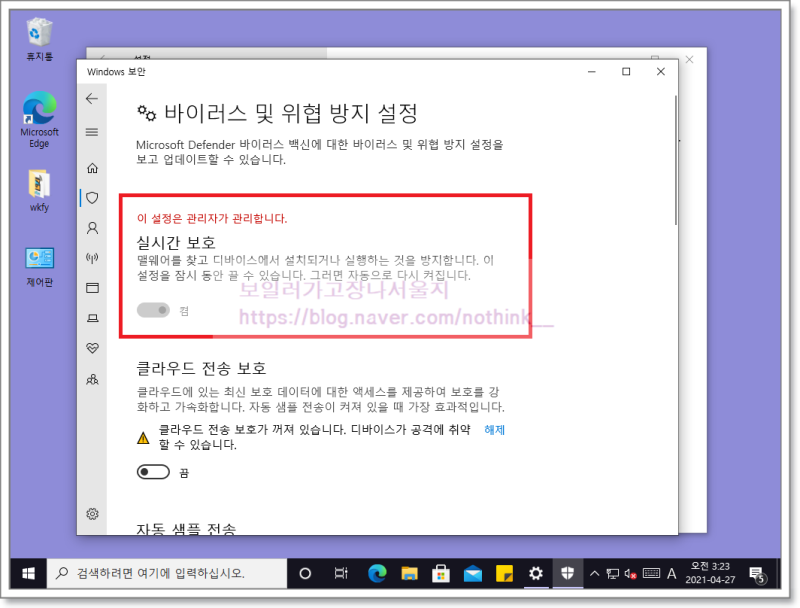Select the Virus & threat protection shield icon
This screenshot has width=800, height=608.
tap(92, 198)
